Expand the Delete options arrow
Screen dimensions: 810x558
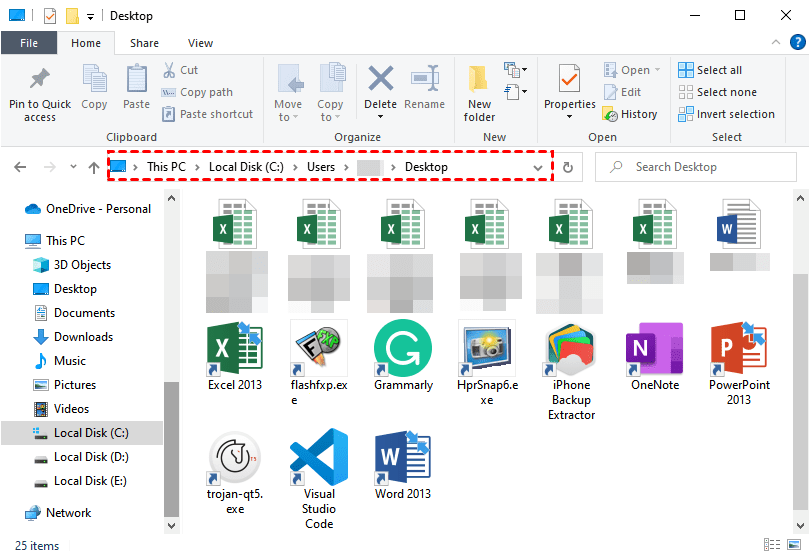click(381, 117)
